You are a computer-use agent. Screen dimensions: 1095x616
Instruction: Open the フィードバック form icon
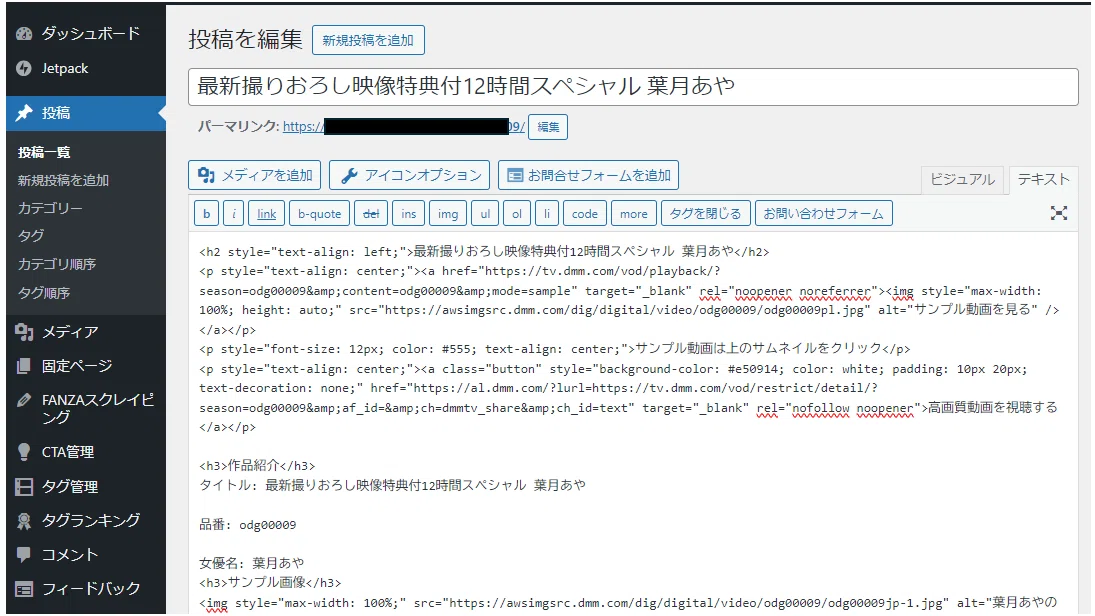click(24, 589)
